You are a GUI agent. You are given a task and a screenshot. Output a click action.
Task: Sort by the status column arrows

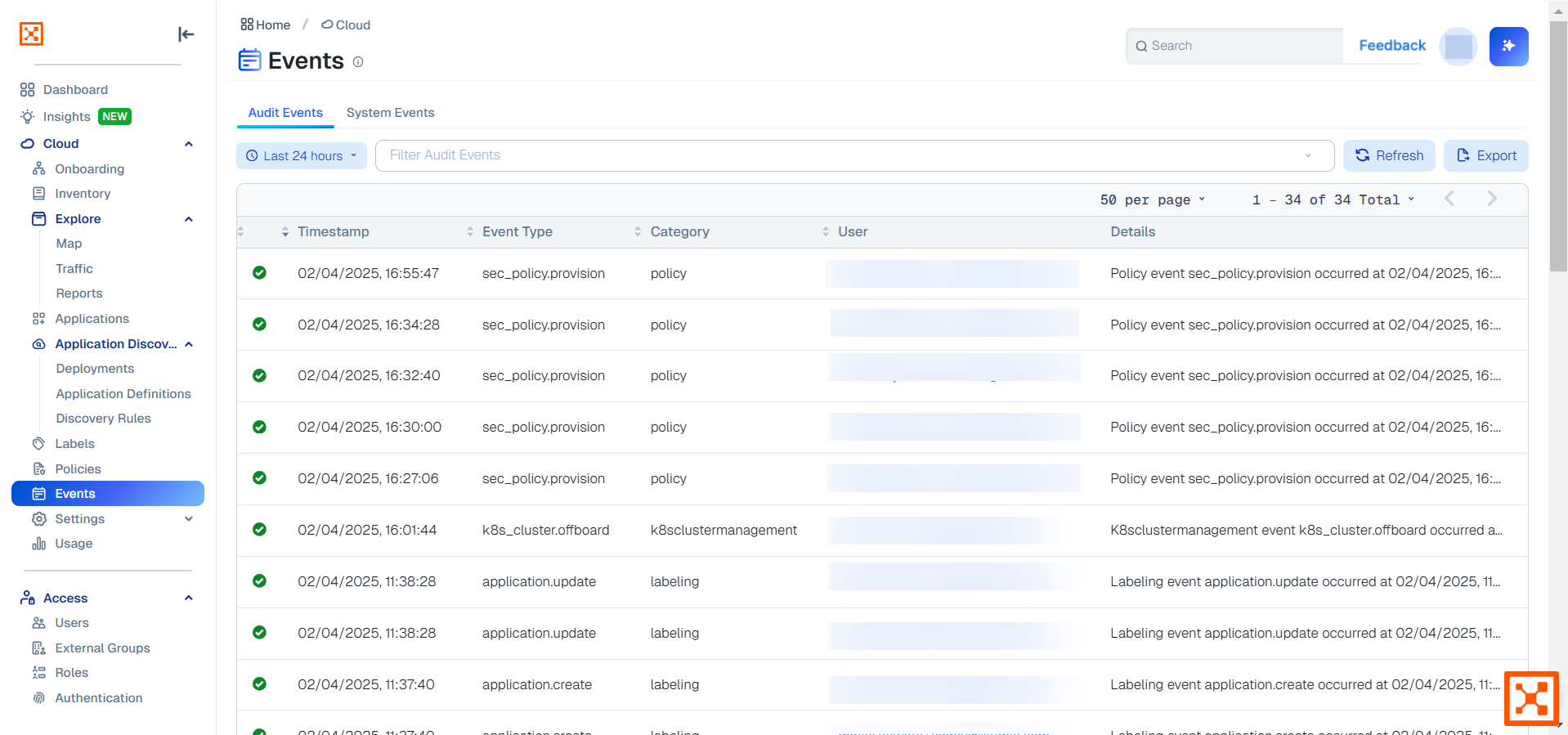point(240,232)
